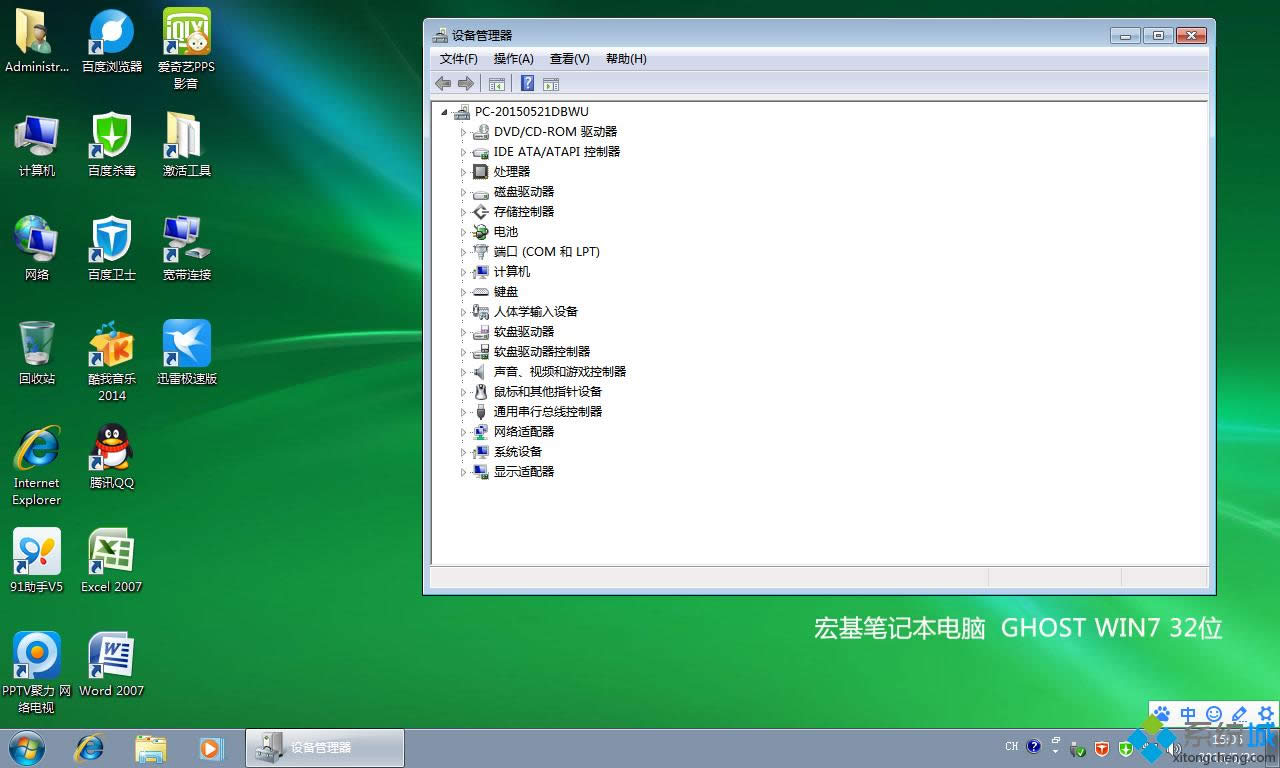Open 百度杀毒 desktop shortcut icon

[111, 136]
